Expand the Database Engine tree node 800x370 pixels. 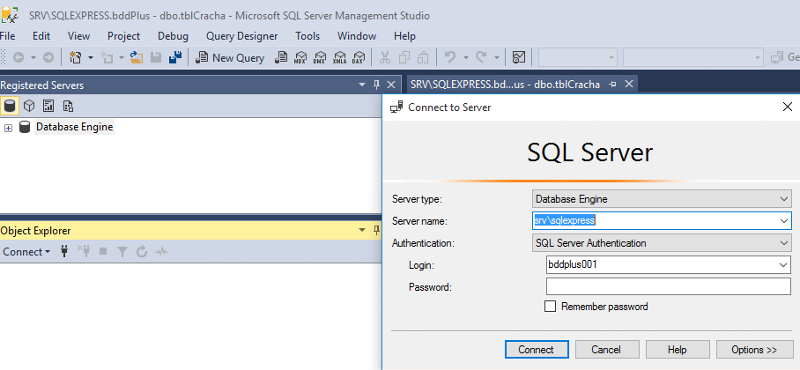(8, 128)
